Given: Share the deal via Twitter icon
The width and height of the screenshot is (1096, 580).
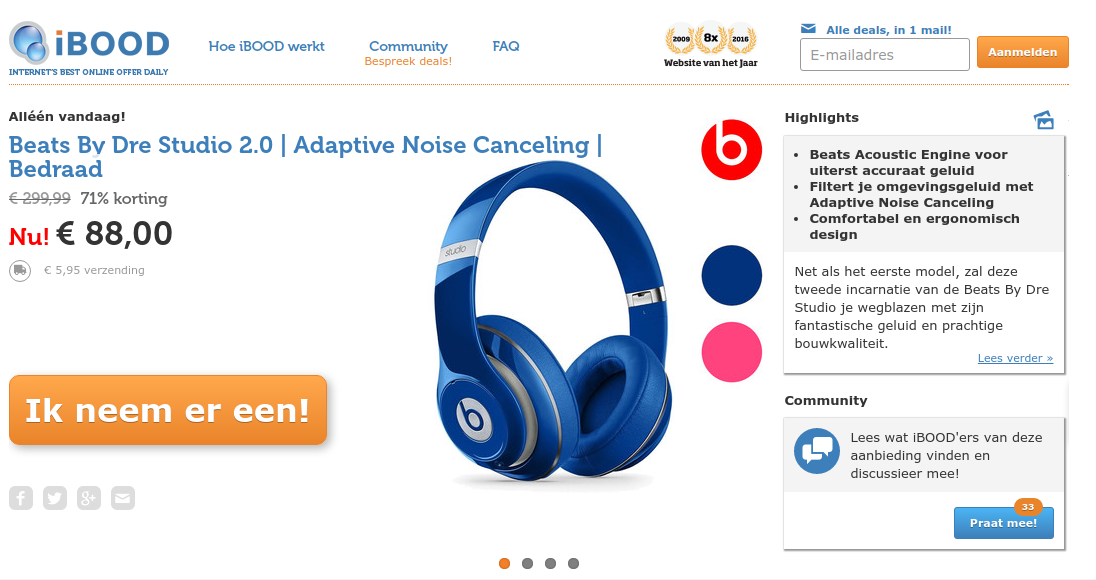Looking at the screenshot, I should tap(55, 498).
